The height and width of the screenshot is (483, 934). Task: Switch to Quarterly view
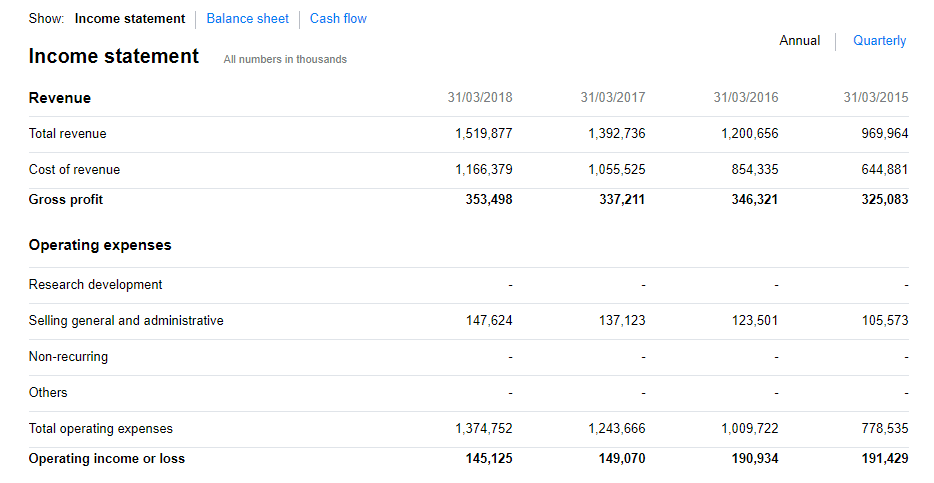[879, 41]
